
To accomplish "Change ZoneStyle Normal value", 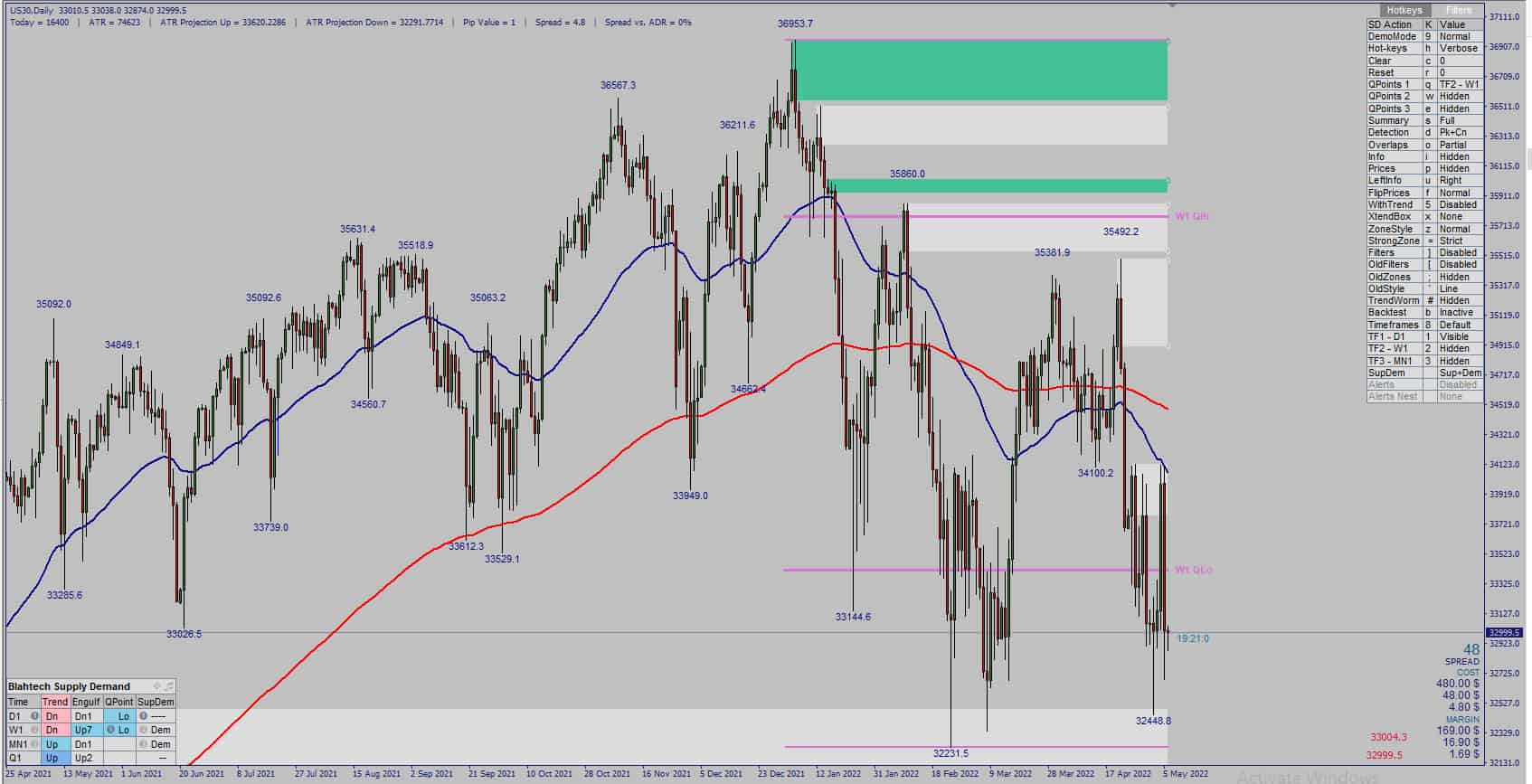I will (1460, 229).
